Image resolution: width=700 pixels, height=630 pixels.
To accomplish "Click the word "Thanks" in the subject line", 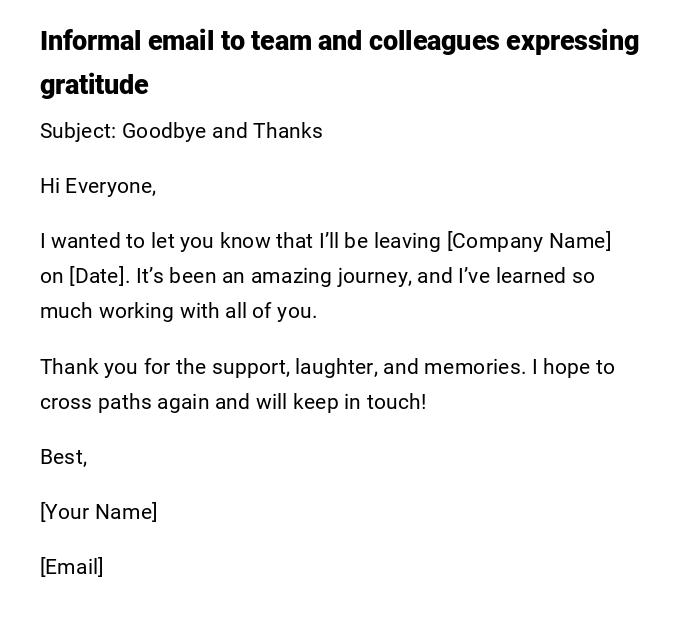I will (x=288, y=131).
